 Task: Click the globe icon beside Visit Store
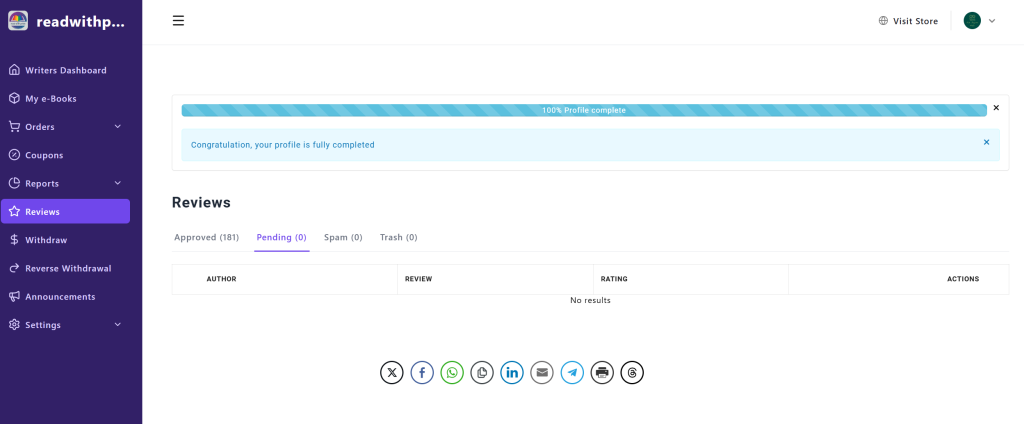[883, 20]
